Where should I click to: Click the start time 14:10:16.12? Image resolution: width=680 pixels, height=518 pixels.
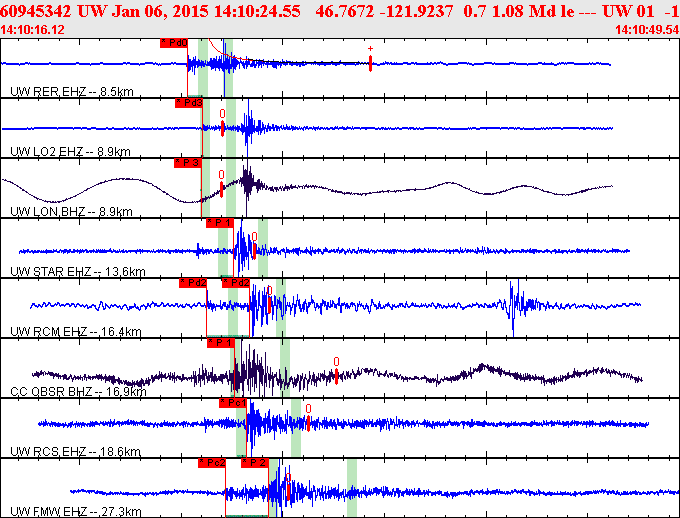click(33, 30)
